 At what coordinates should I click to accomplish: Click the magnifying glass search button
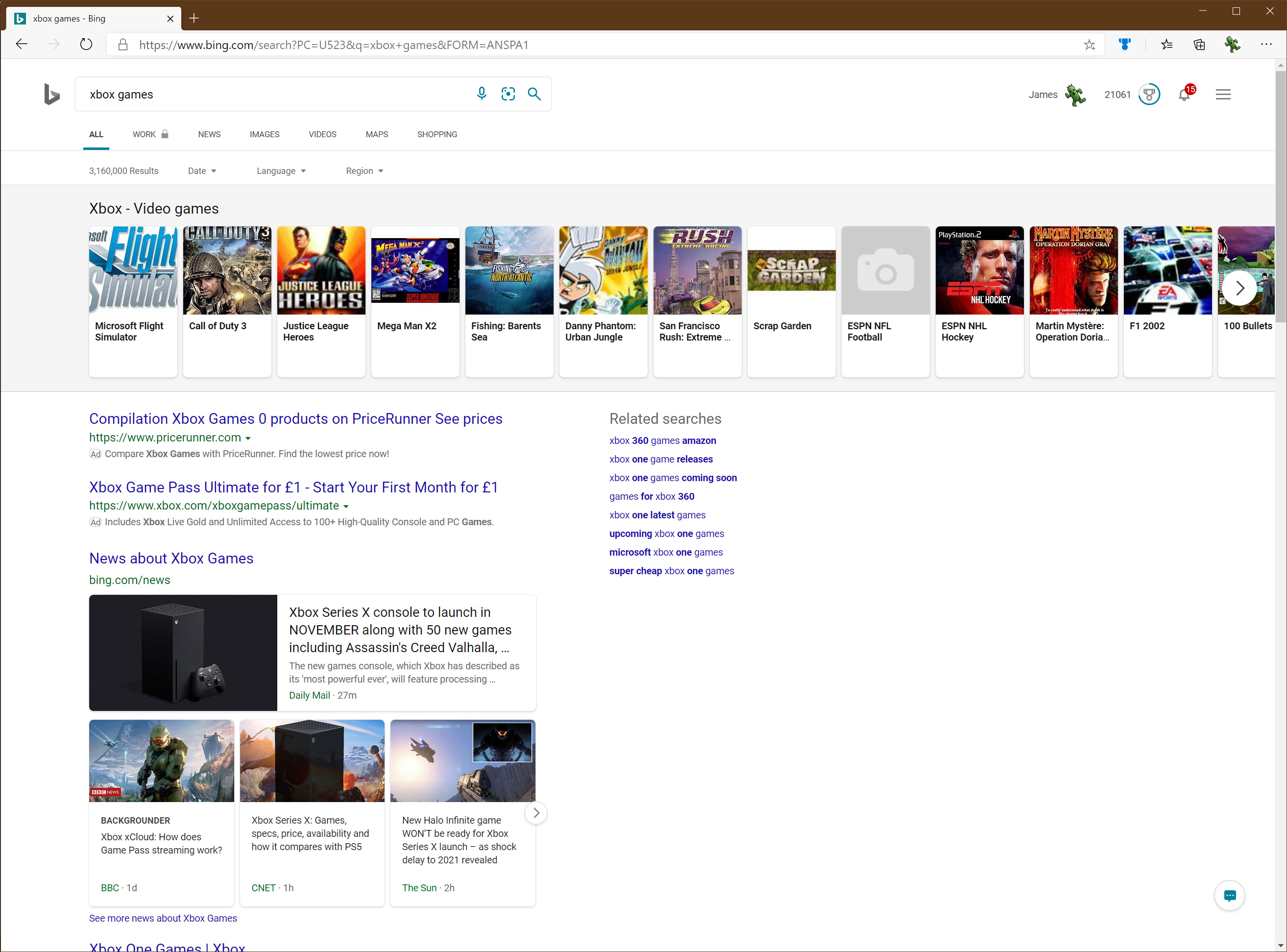pos(534,94)
